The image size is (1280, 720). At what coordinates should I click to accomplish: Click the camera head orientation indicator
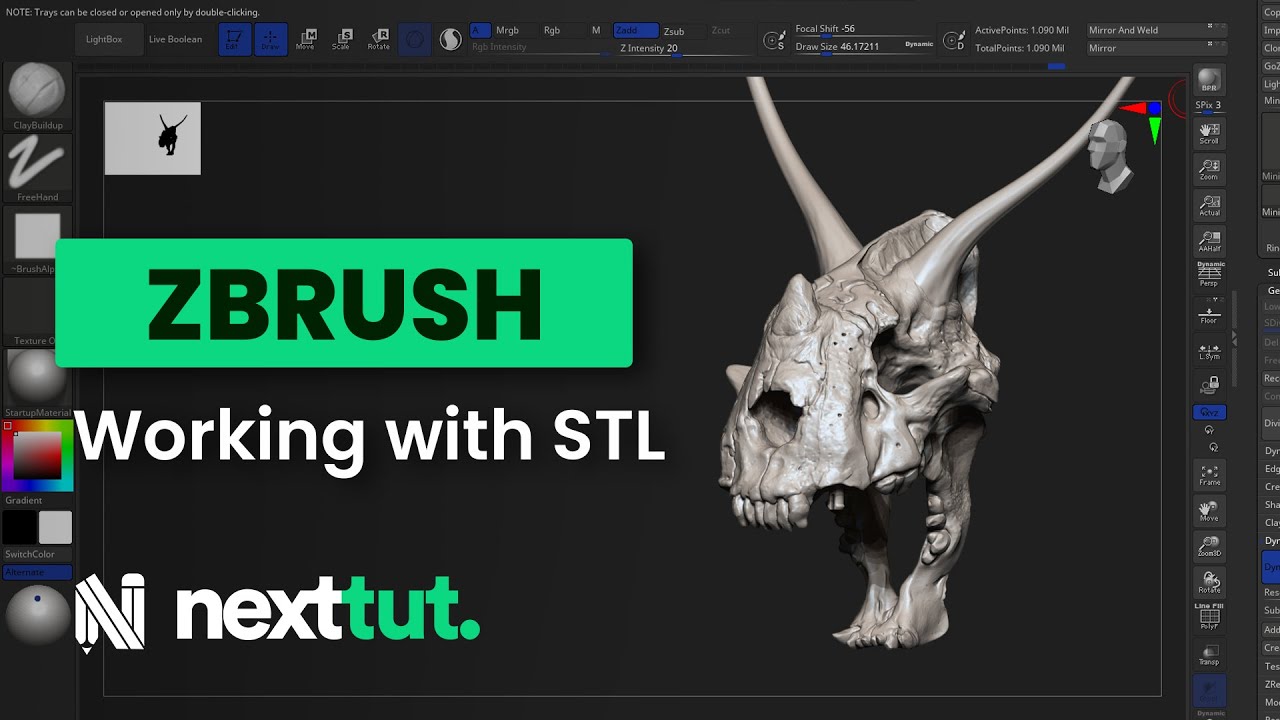(x=1110, y=157)
